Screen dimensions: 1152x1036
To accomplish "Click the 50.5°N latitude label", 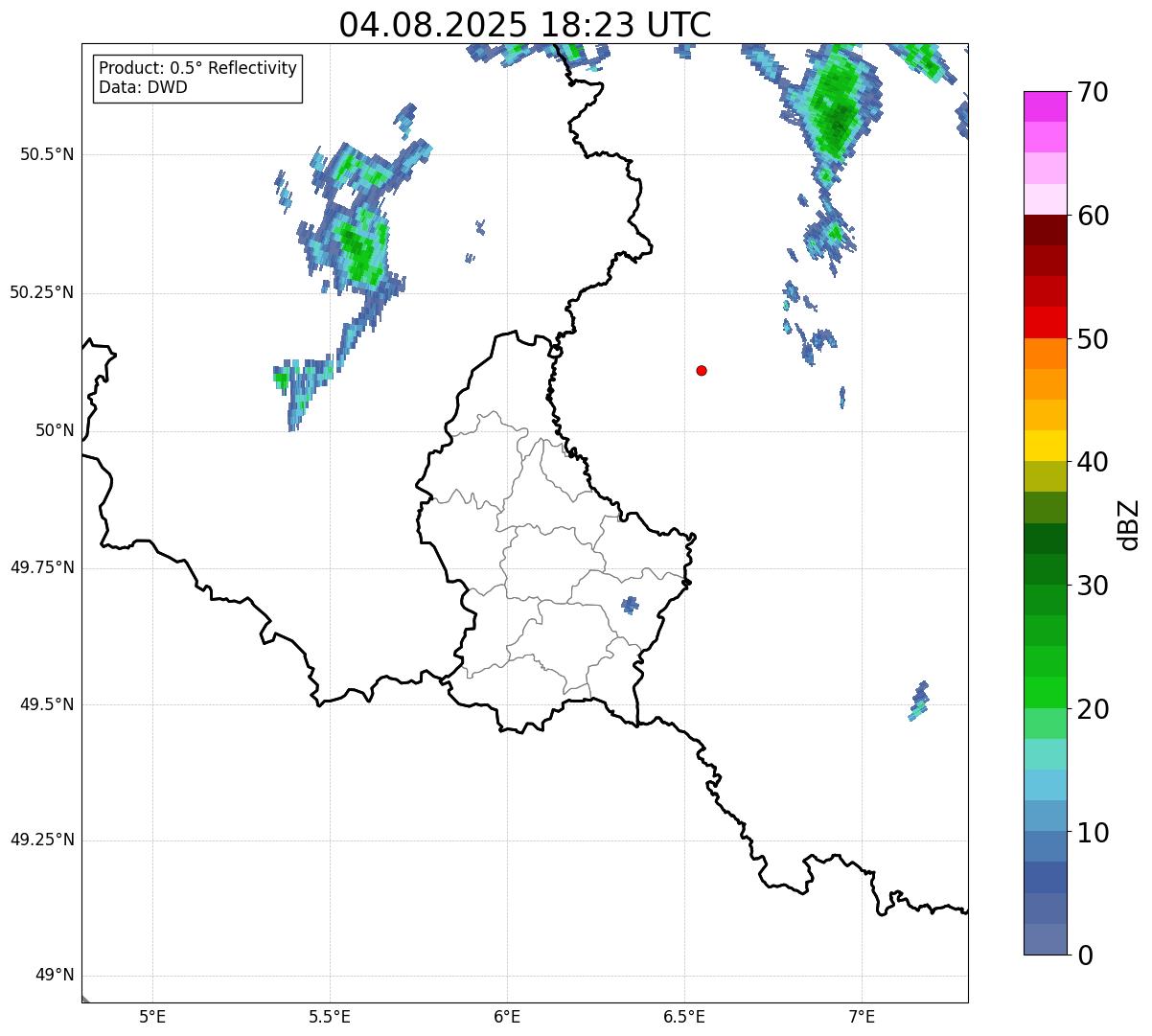I will tap(47, 154).
